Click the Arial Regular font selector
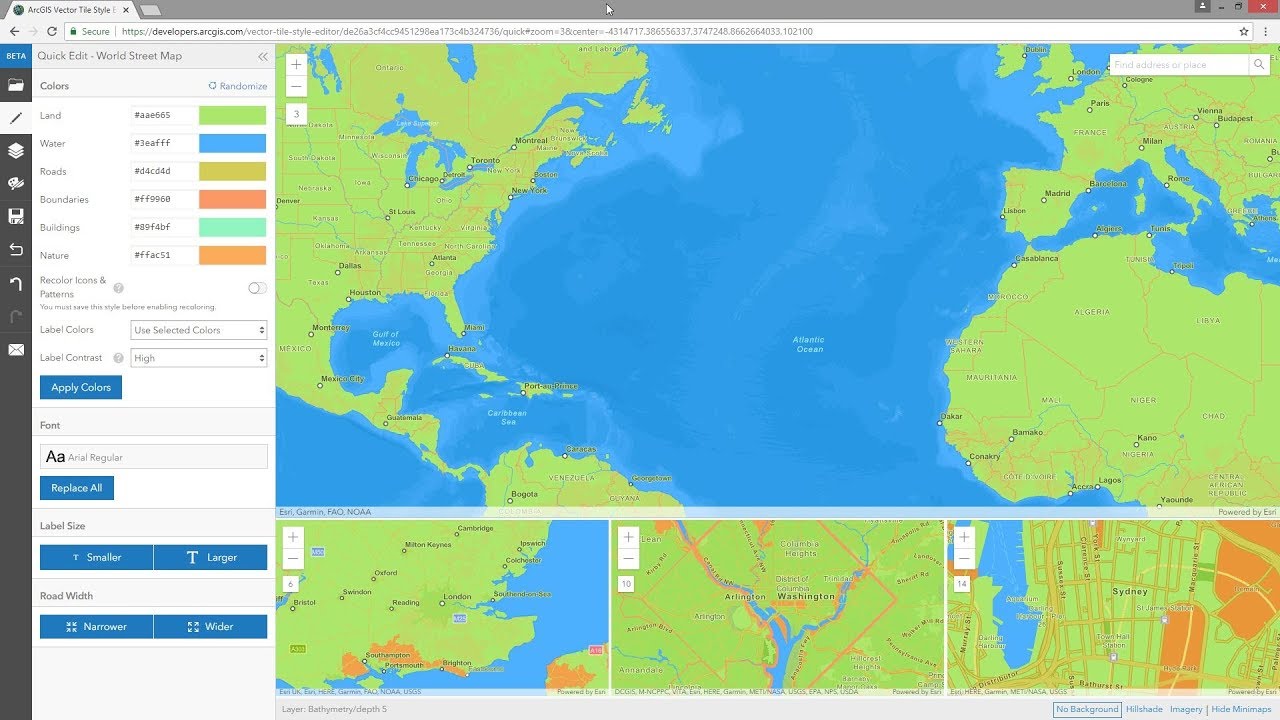Viewport: 1280px width, 720px height. click(154, 457)
